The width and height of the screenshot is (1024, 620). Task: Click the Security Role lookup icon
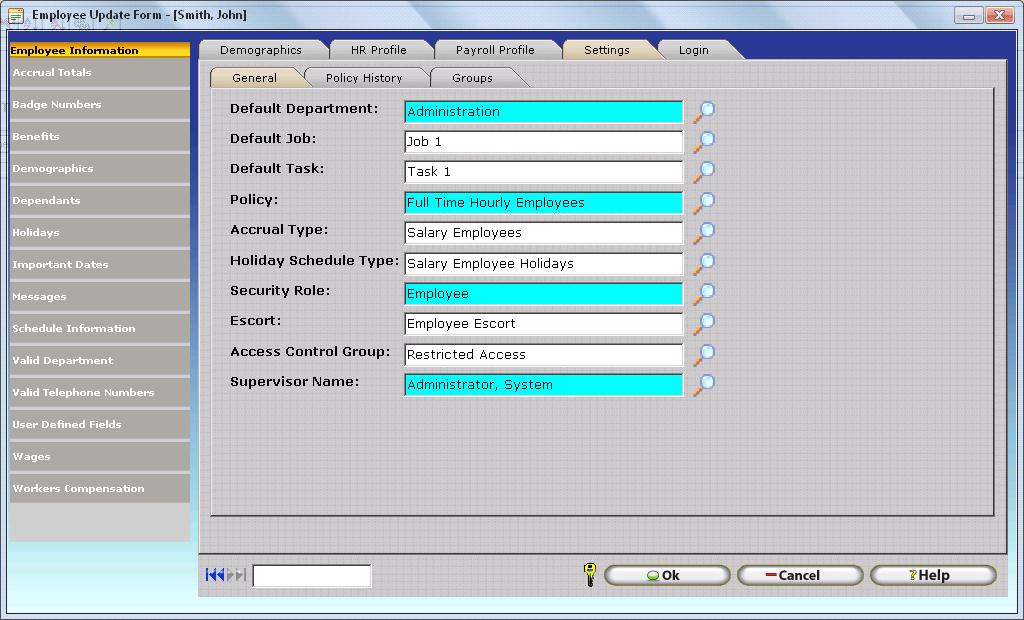704,294
